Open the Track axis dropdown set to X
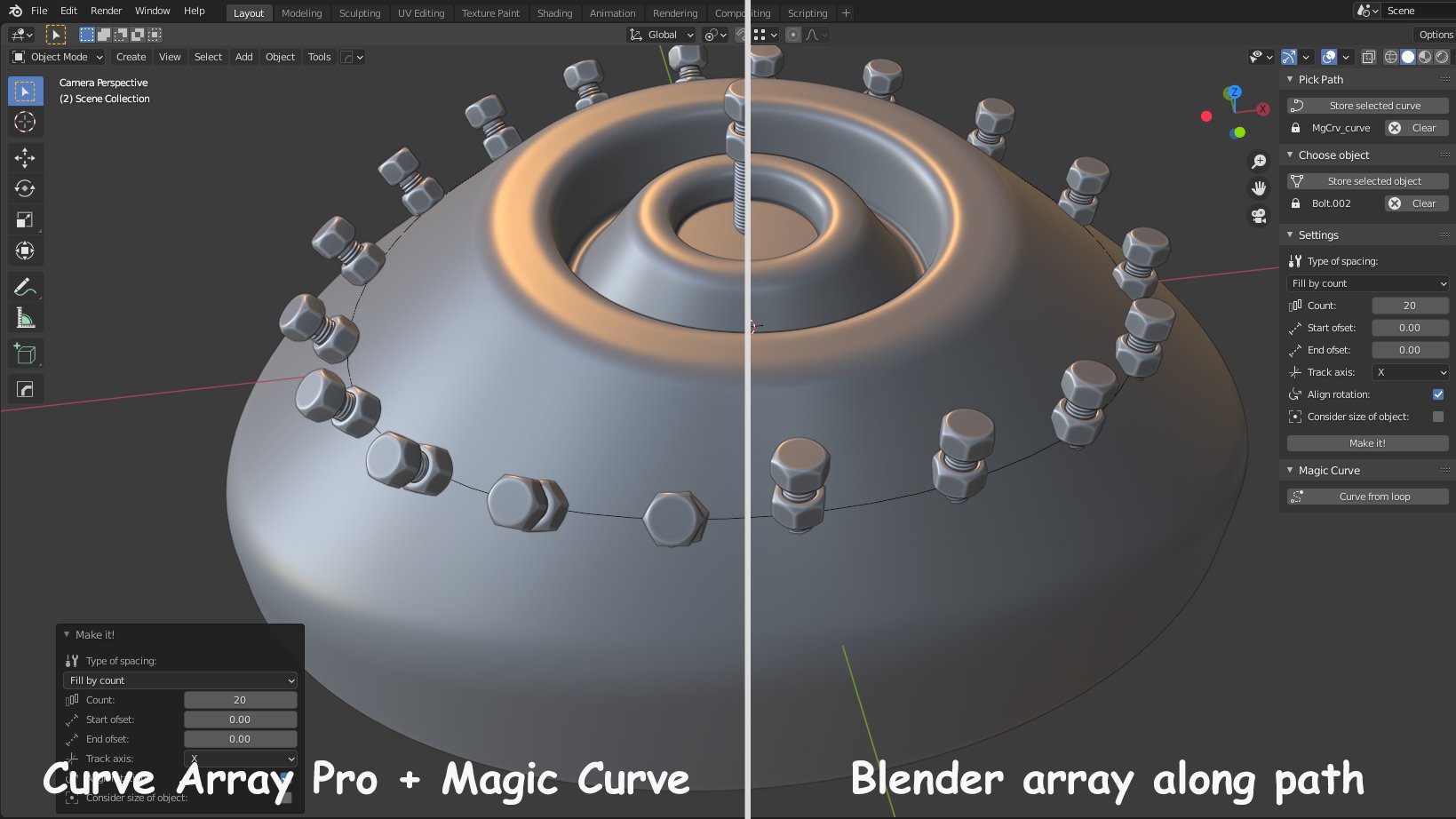1456x819 pixels. tap(1410, 372)
